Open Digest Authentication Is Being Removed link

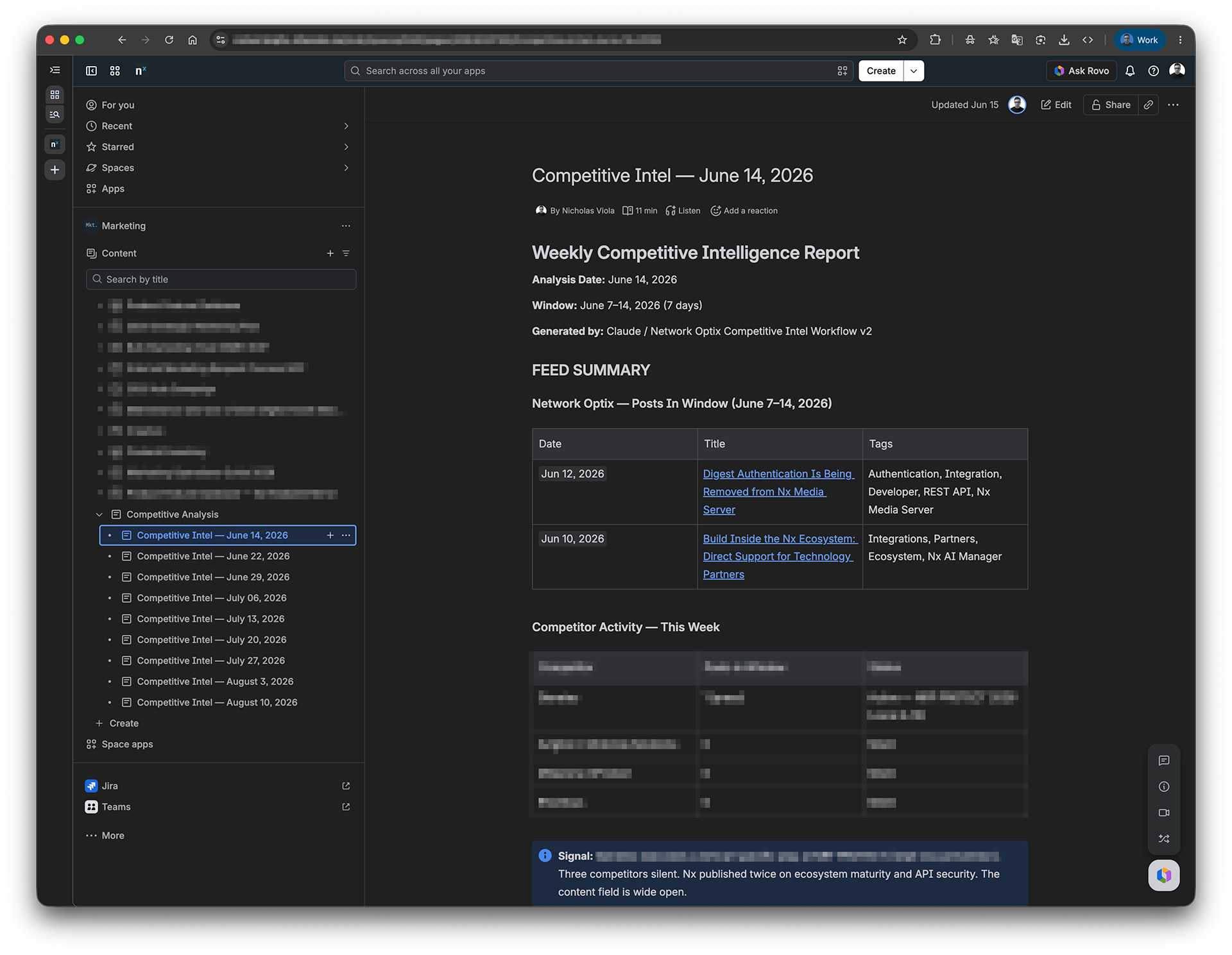[778, 491]
